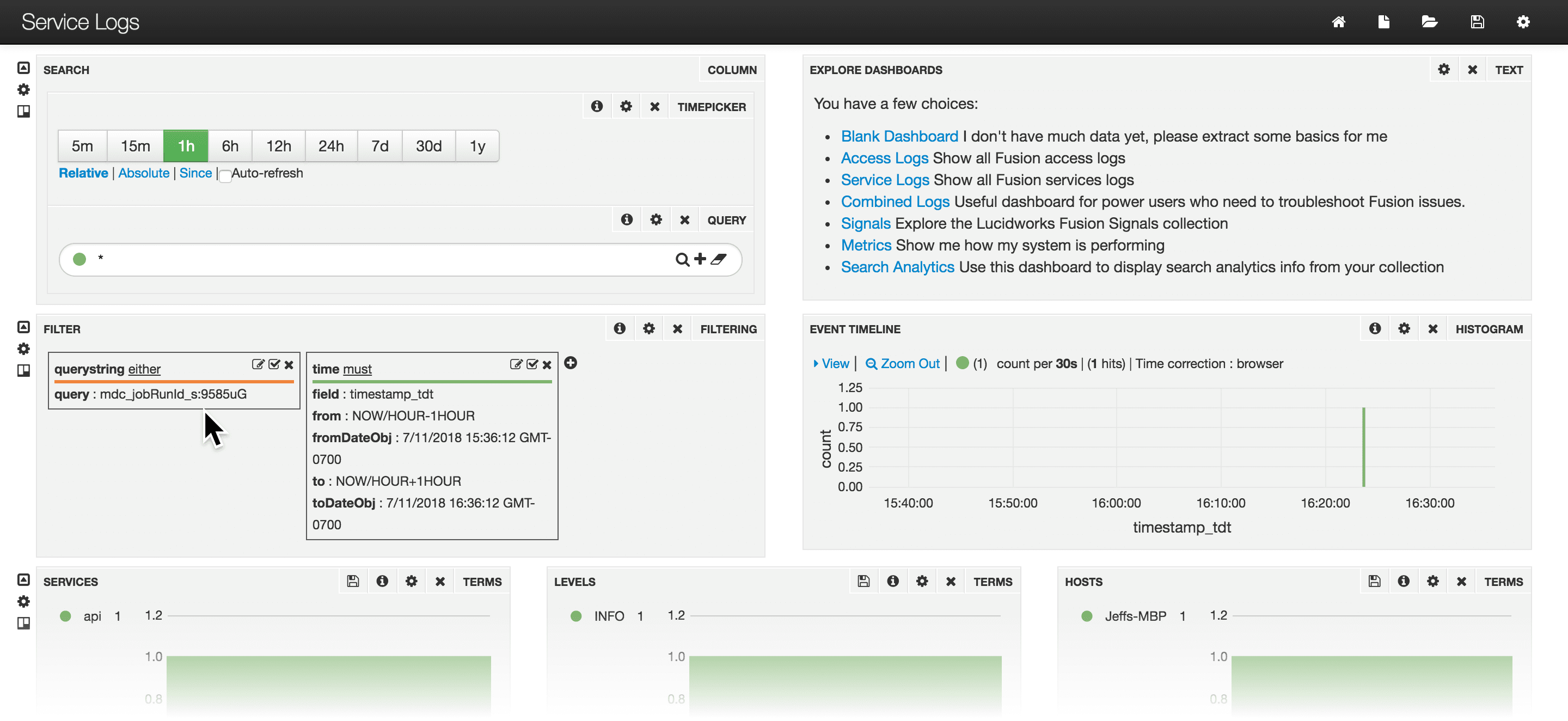Image resolution: width=1568 pixels, height=721 pixels.
Task: Export Services terms panel data icon
Action: tap(353, 582)
